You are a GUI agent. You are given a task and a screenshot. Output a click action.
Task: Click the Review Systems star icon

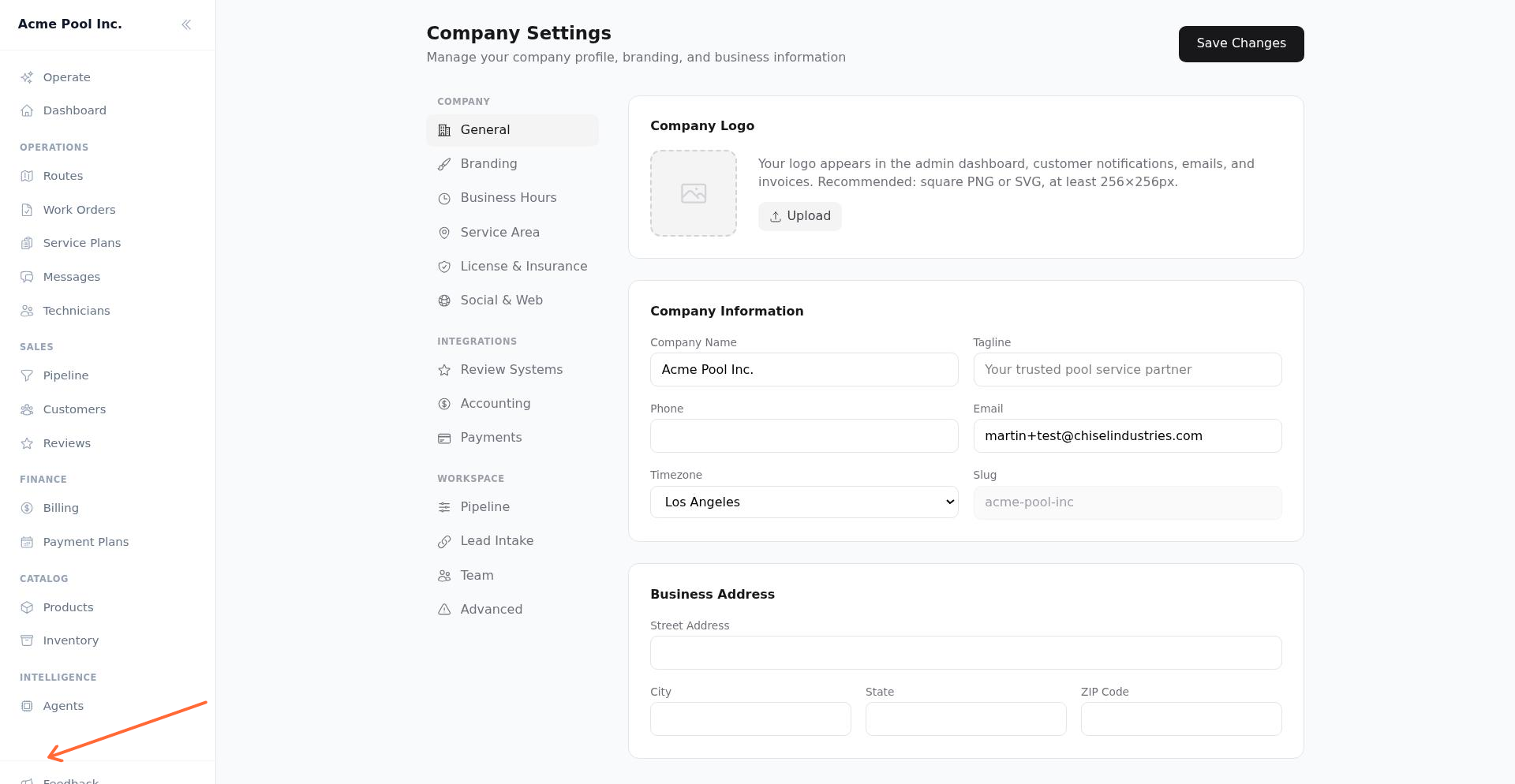(x=444, y=370)
